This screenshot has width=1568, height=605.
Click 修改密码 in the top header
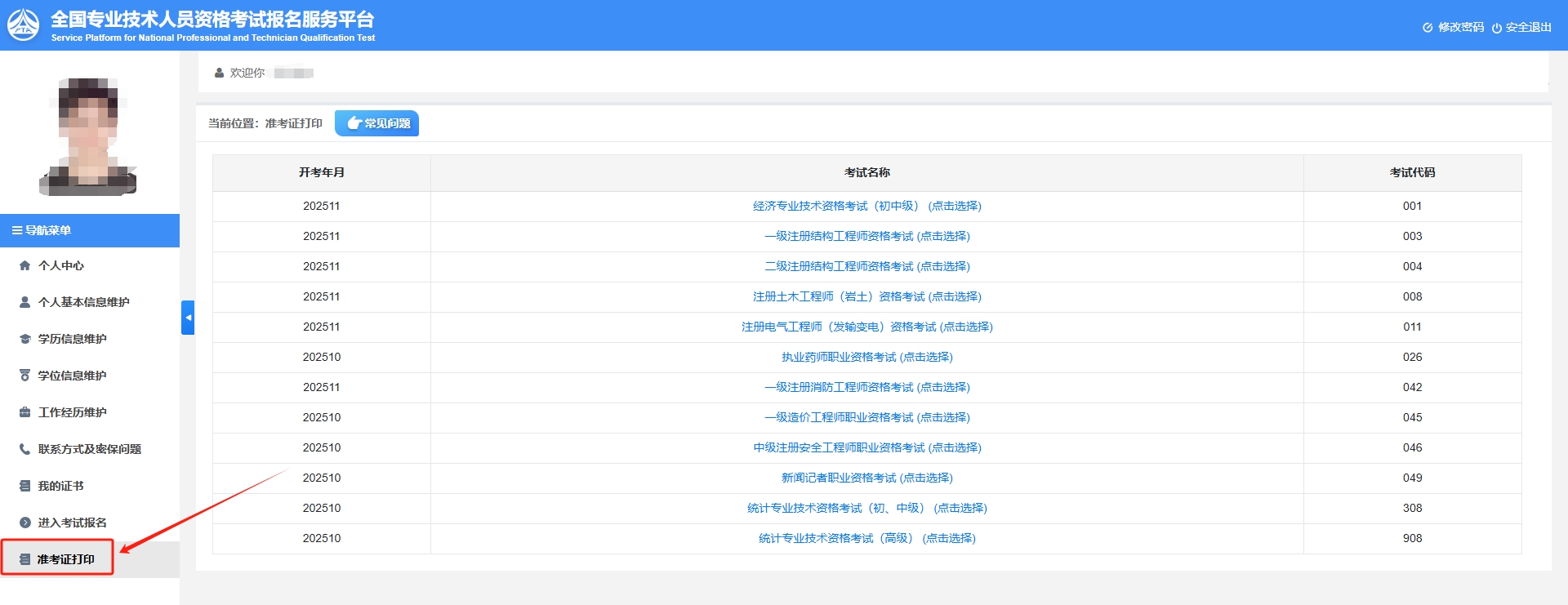click(x=1454, y=27)
